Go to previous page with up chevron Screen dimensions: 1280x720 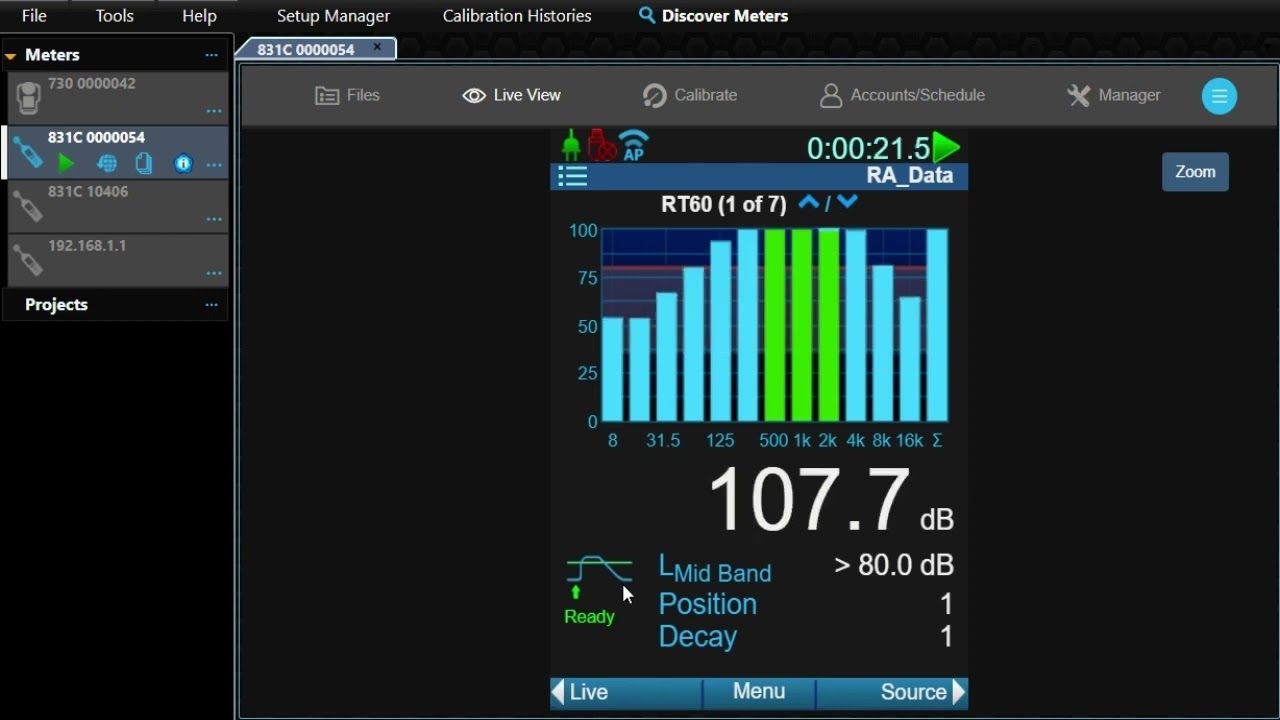click(x=808, y=203)
